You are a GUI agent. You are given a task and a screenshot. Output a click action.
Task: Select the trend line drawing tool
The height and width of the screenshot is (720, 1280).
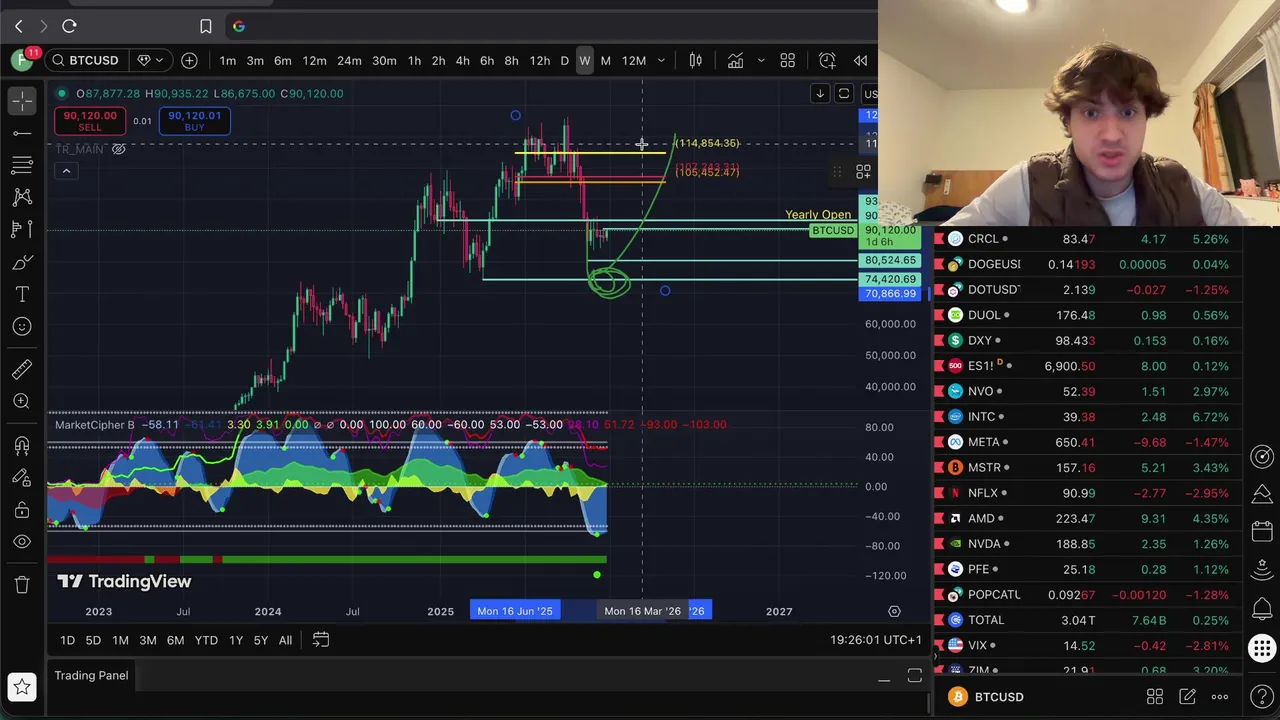pos(21,132)
